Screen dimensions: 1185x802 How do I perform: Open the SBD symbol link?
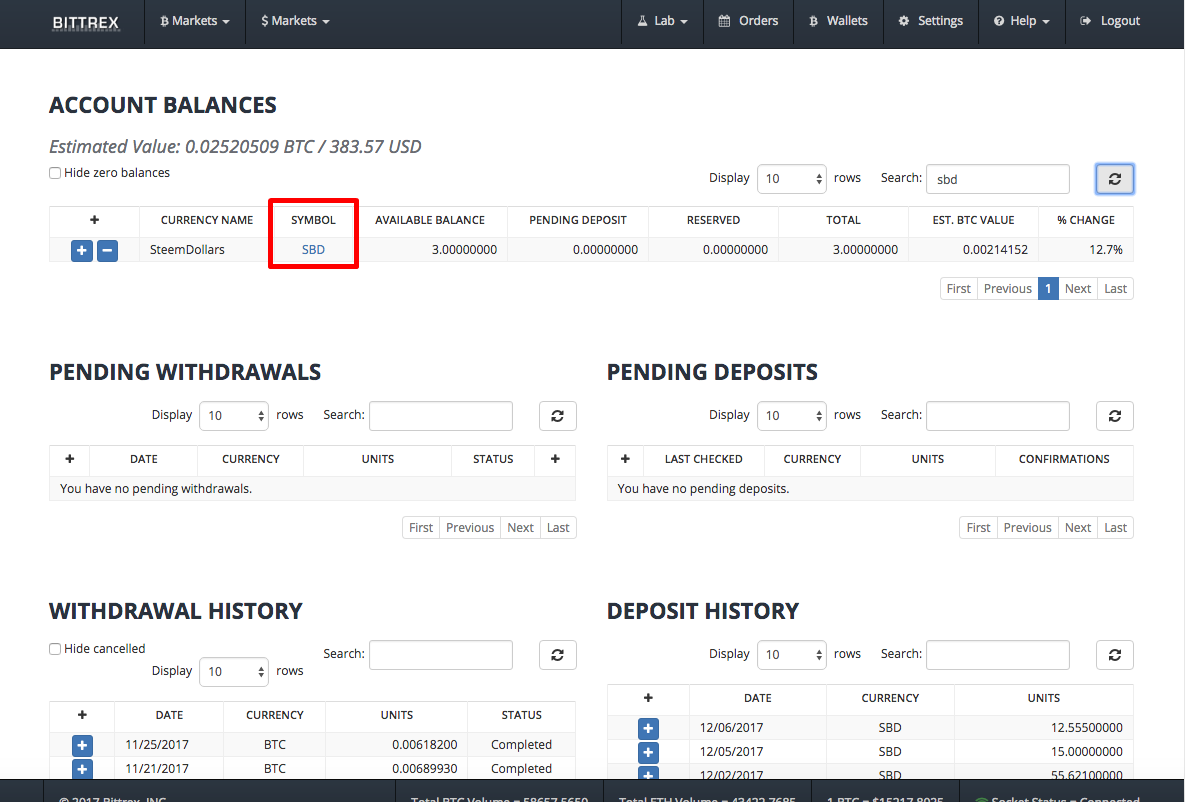[x=313, y=249]
